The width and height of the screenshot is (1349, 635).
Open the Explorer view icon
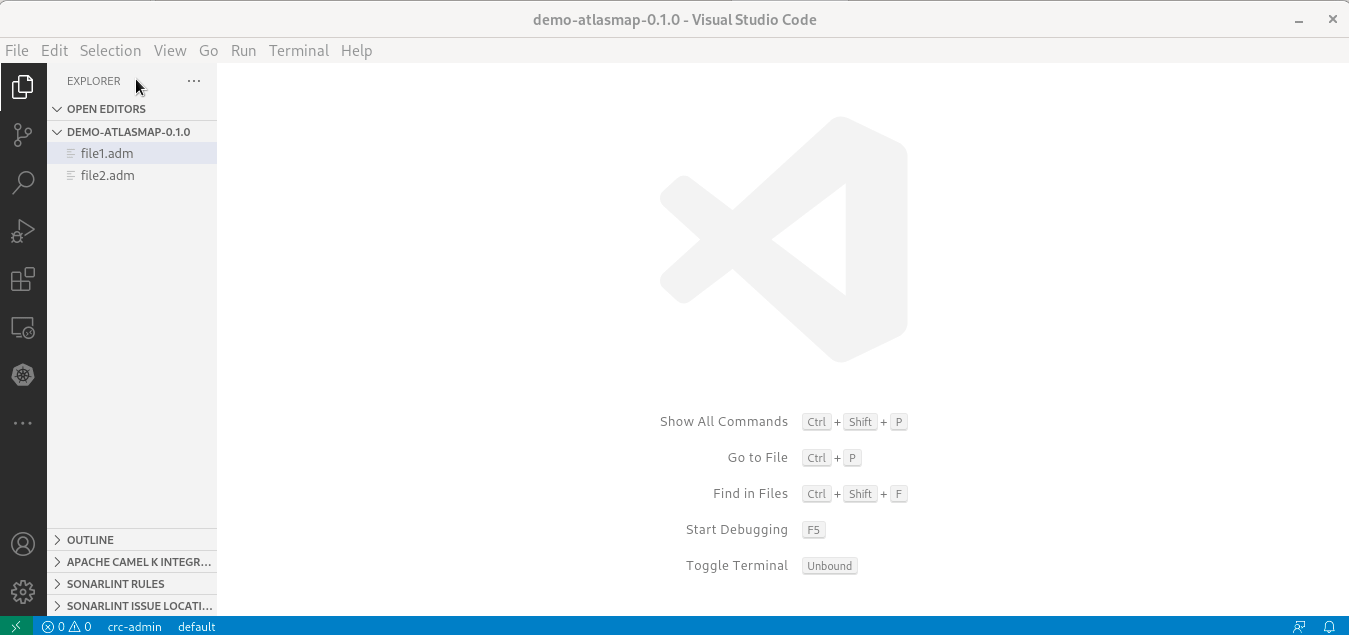(x=23, y=87)
